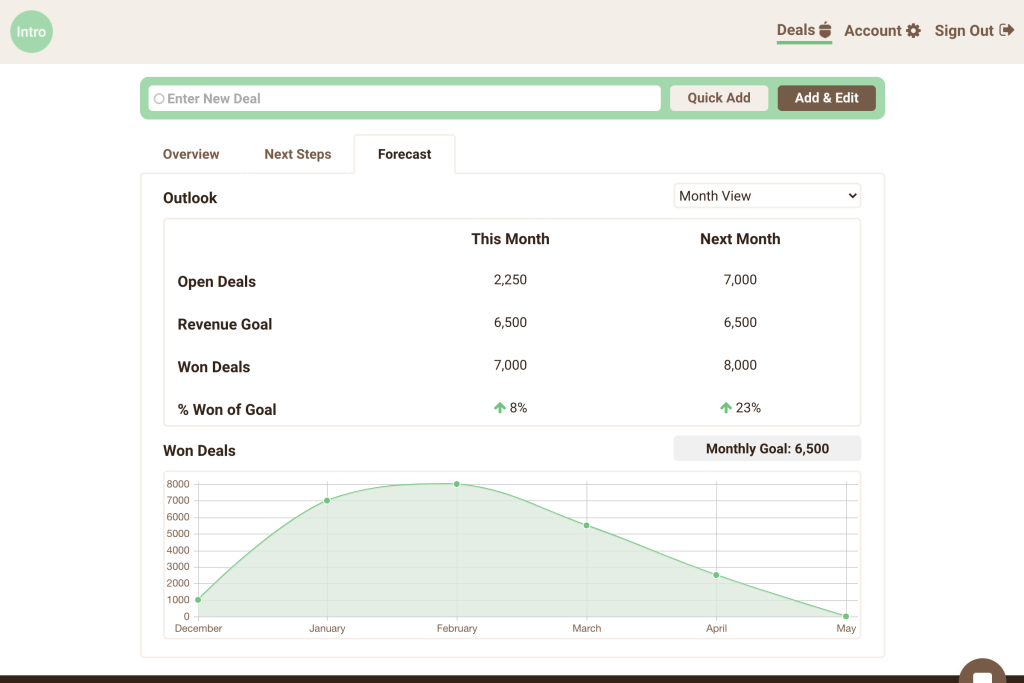Click the This Month column header
This screenshot has width=1024, height=683.
click(x=510, y=239)
